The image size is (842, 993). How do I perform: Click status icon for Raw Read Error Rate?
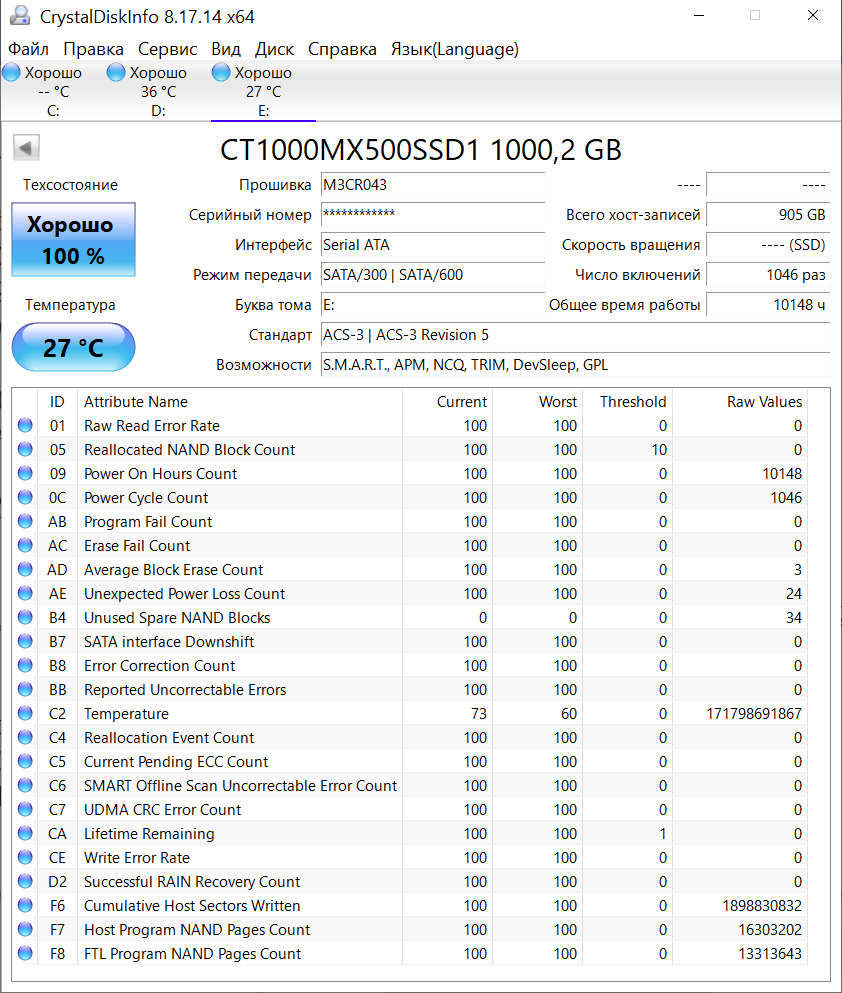coord(25,426)
